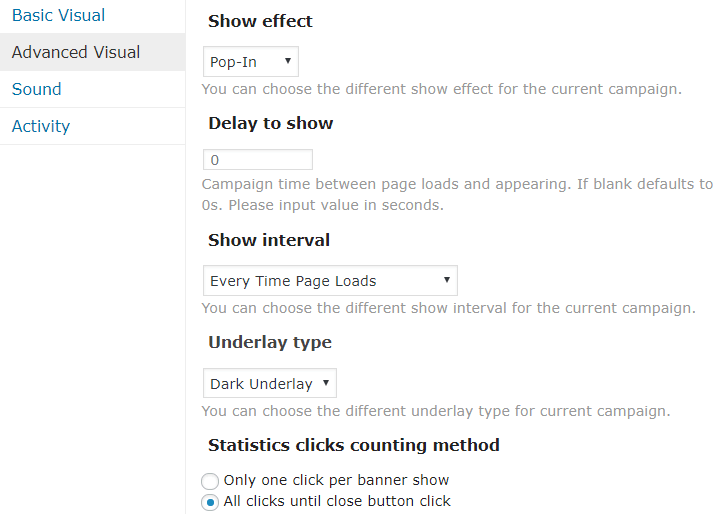The height and width of the screenshot is (514, 721).
Task: Go to the Activity tab
Action: (41, 126)
